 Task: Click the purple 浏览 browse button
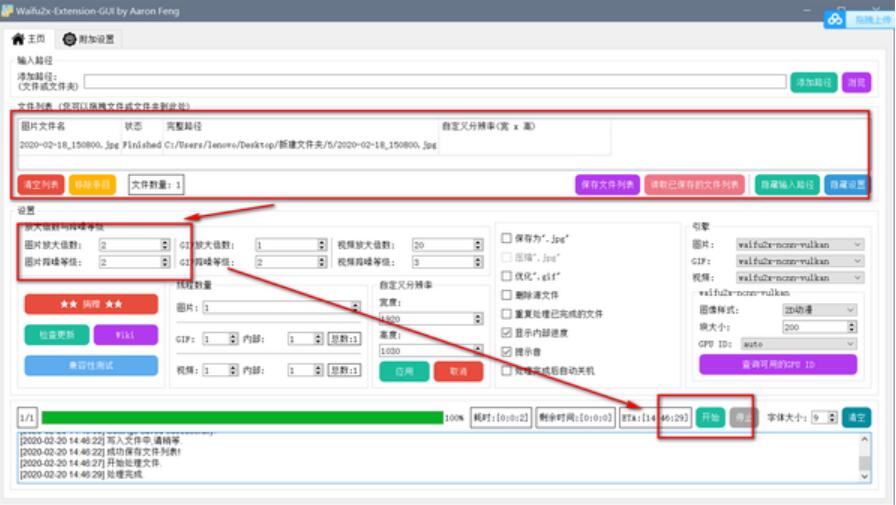[856, 82]
